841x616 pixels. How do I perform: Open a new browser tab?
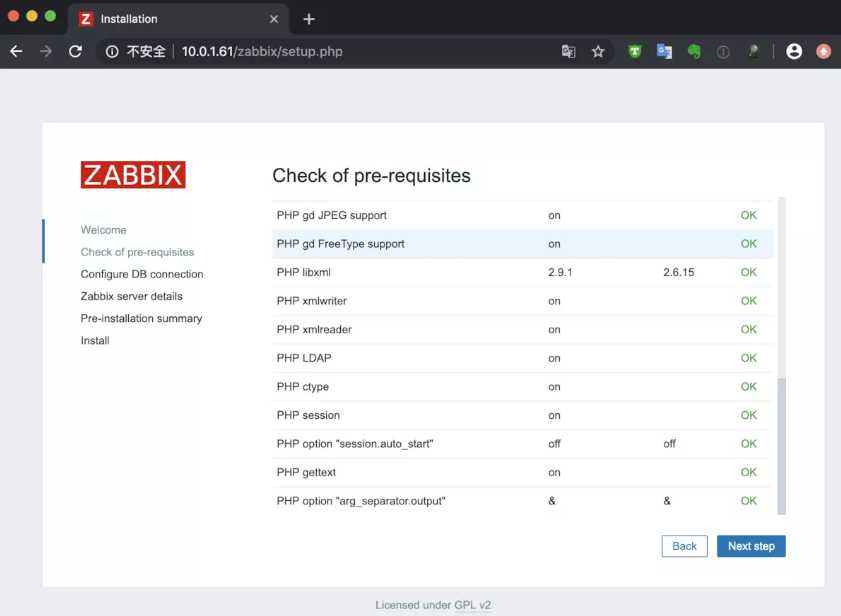click(309, 19)
